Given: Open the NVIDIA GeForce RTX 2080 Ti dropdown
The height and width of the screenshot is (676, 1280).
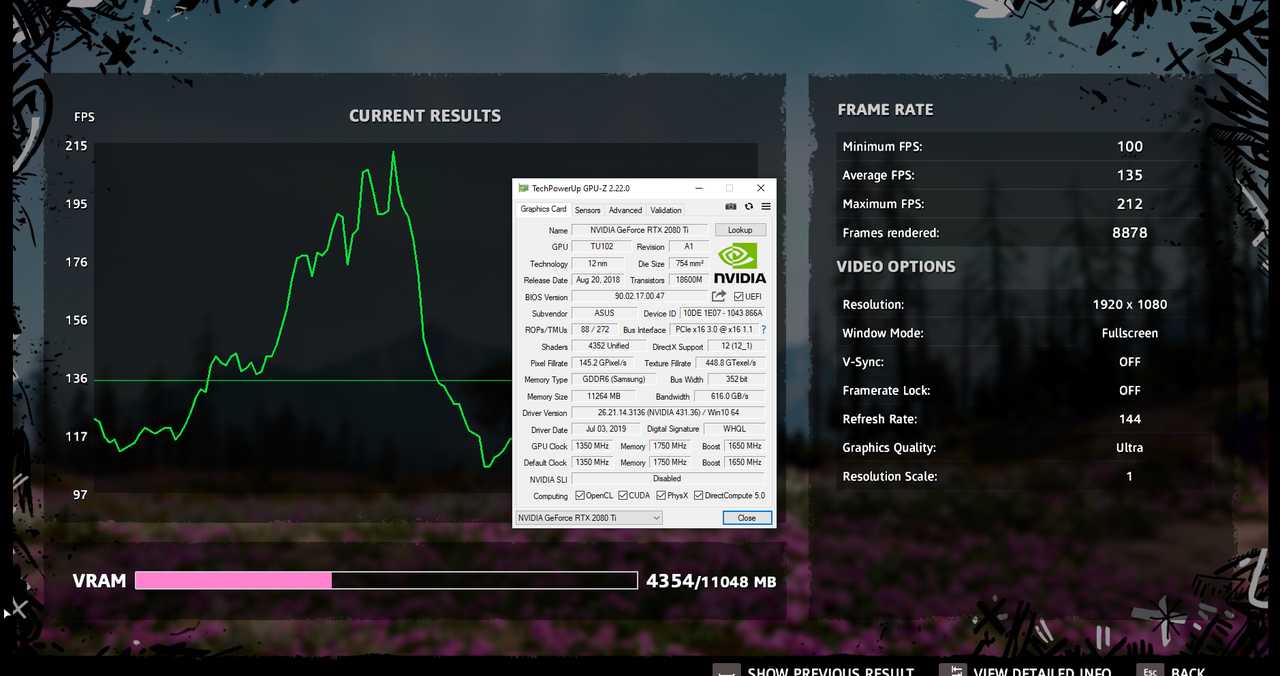Looking at the screenshot, I should (588, 517).
